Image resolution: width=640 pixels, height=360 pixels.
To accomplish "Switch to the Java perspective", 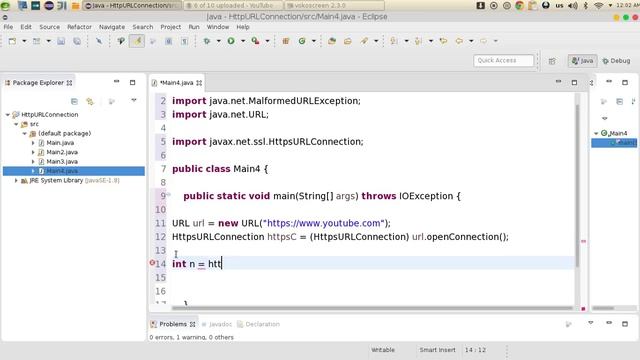I will click(x=582, y=61).
